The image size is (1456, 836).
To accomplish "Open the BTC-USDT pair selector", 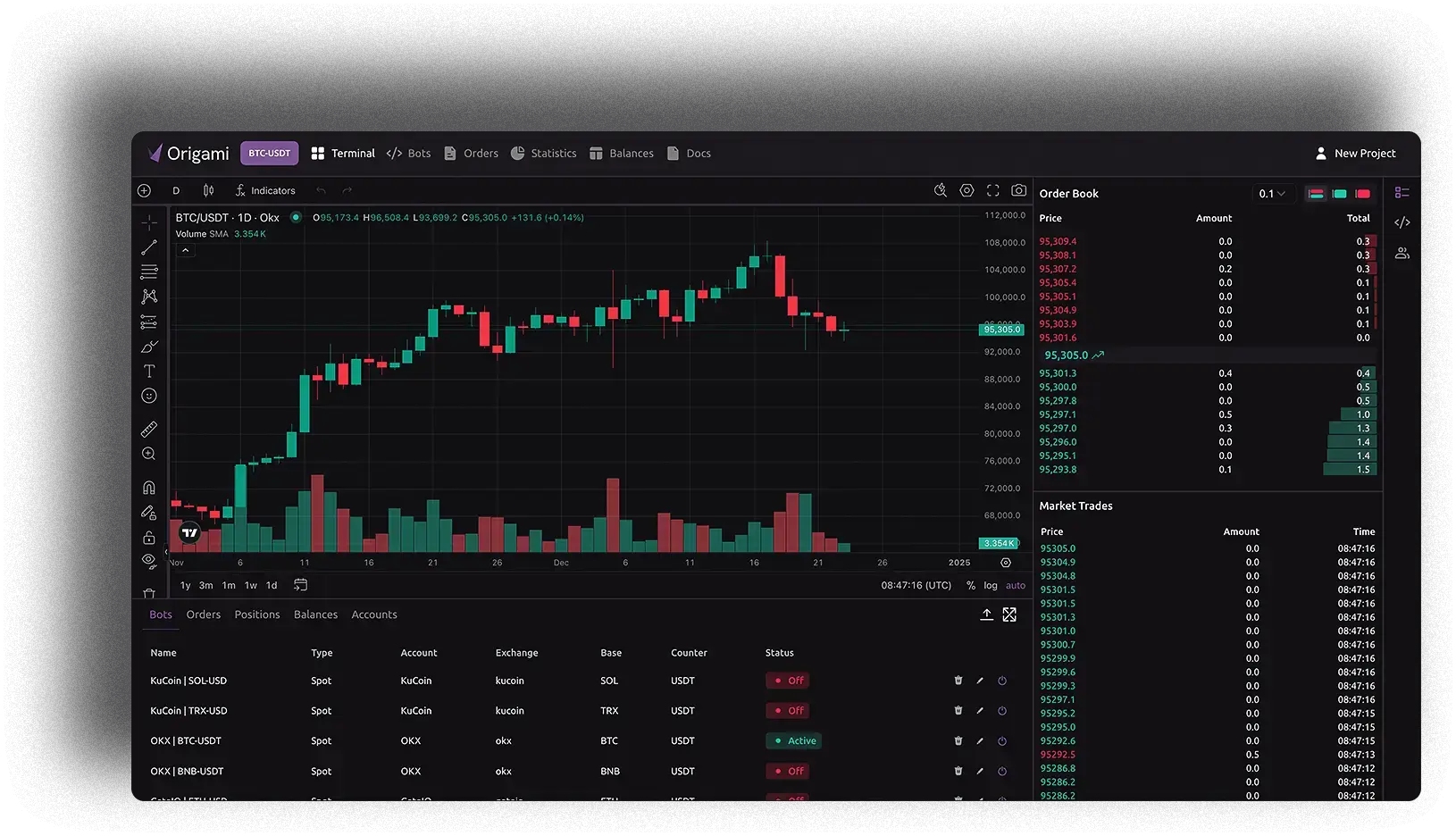I will 269,154.
